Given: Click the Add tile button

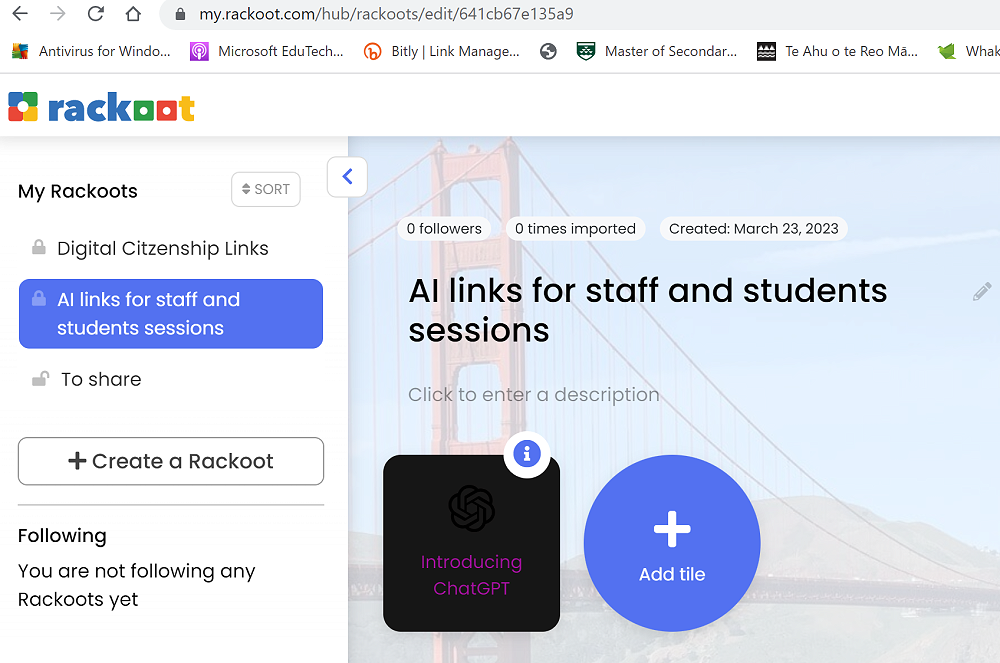Looking at the screenshot, I should point(672,543).
